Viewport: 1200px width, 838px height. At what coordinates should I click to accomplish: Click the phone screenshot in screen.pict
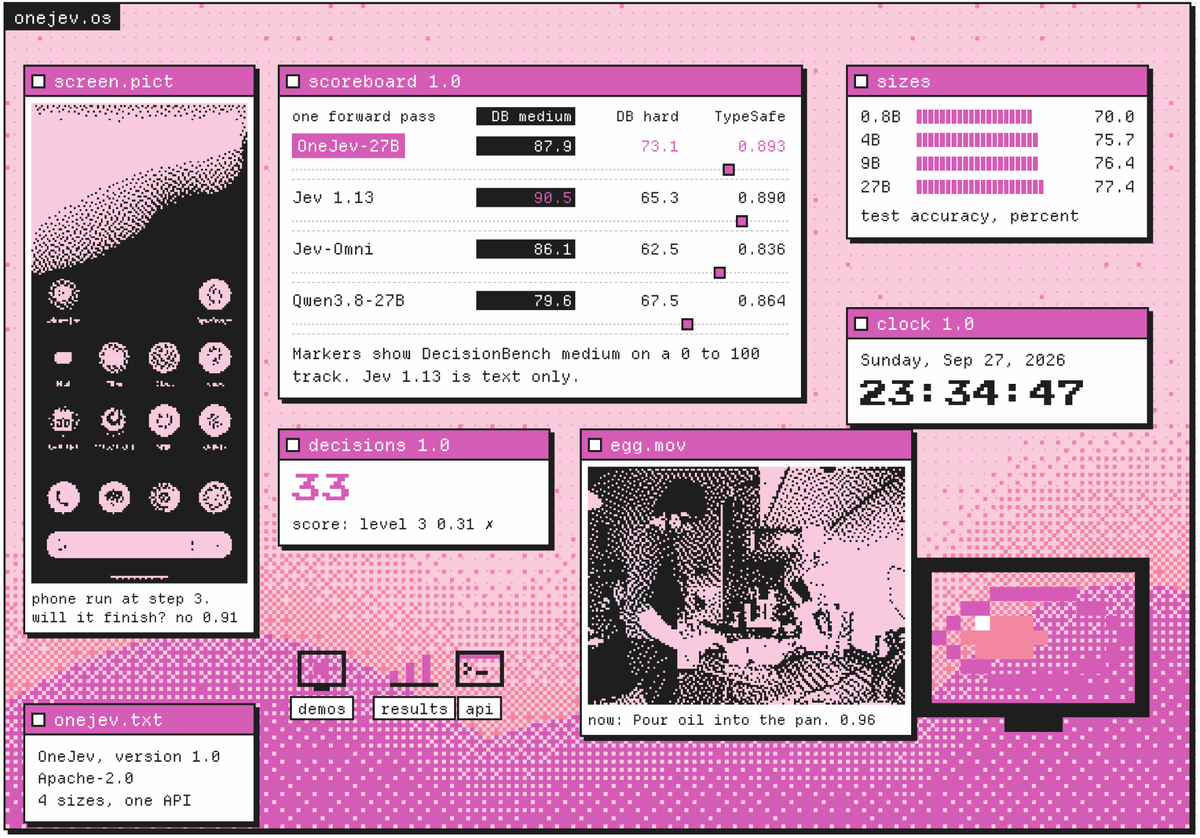tap(139, 343)
